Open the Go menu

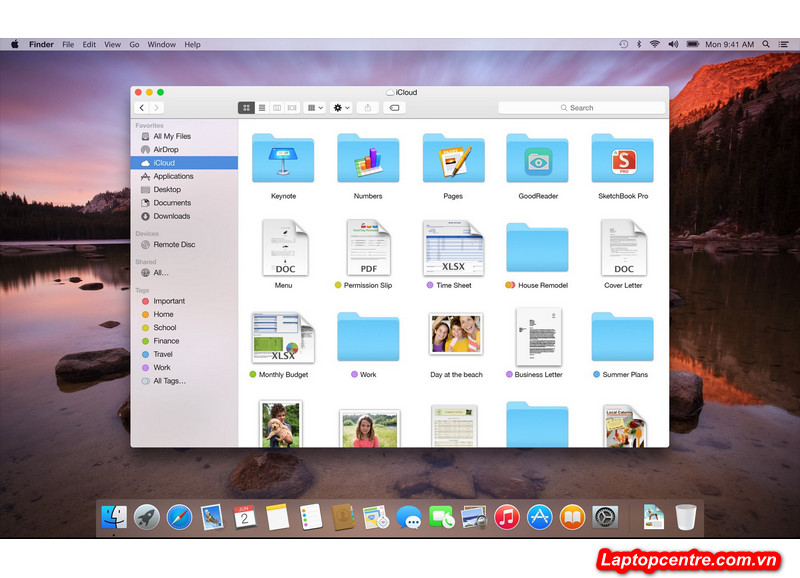pyautogui.click(x=134, y=44)
